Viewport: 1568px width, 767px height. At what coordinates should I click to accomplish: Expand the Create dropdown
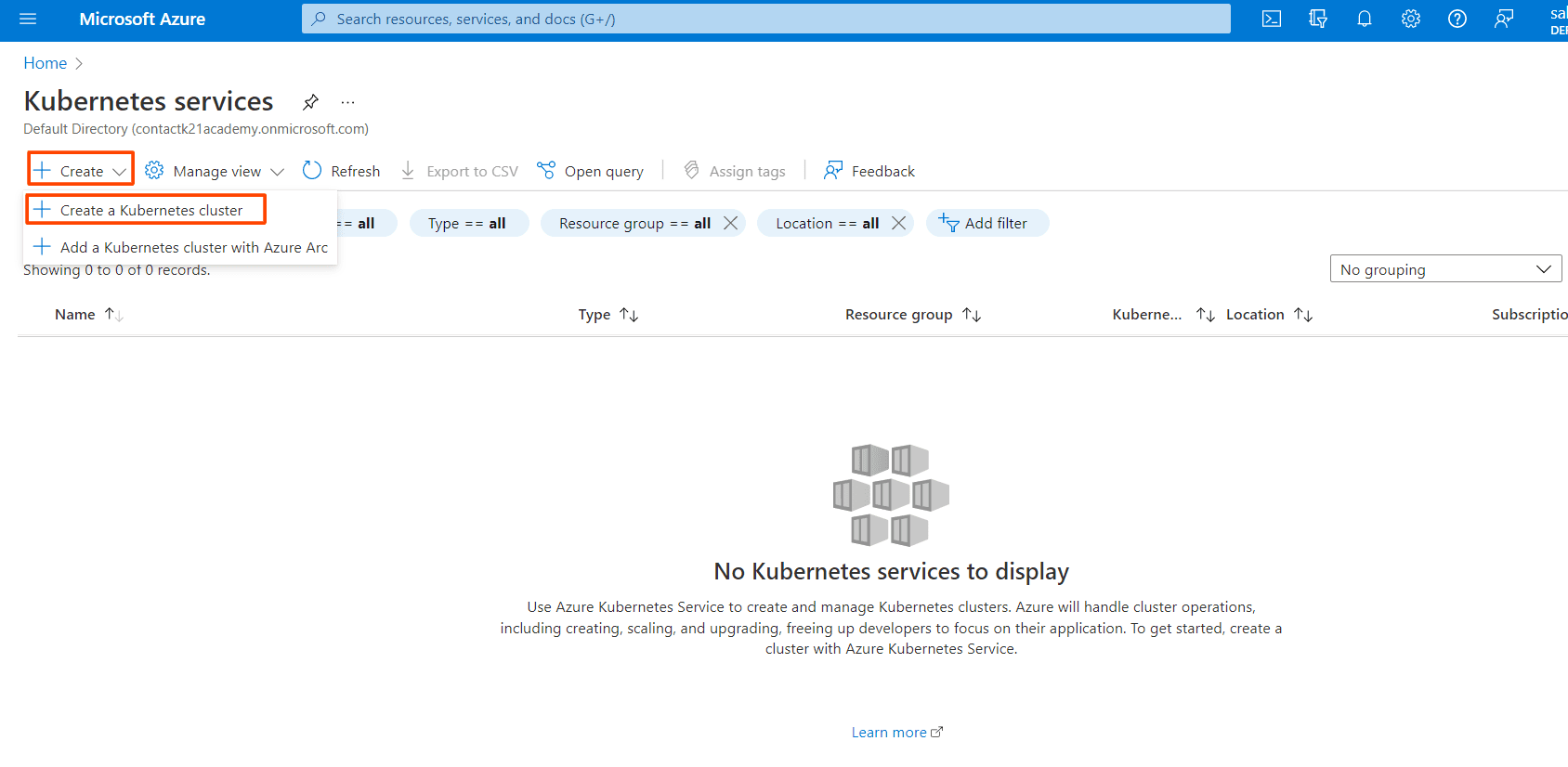click(x=81, y=171)
